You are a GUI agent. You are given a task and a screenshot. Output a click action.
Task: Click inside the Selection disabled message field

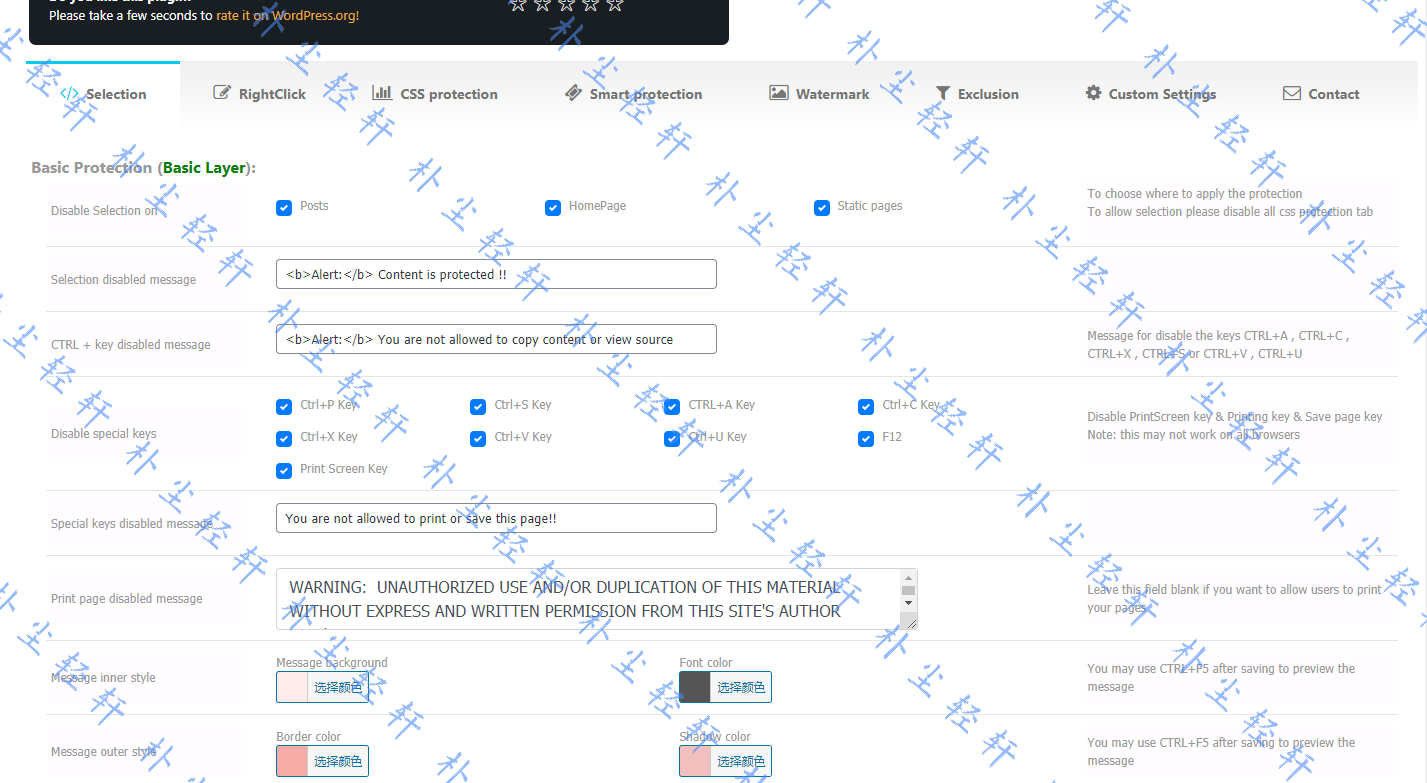tap(496, 273)
